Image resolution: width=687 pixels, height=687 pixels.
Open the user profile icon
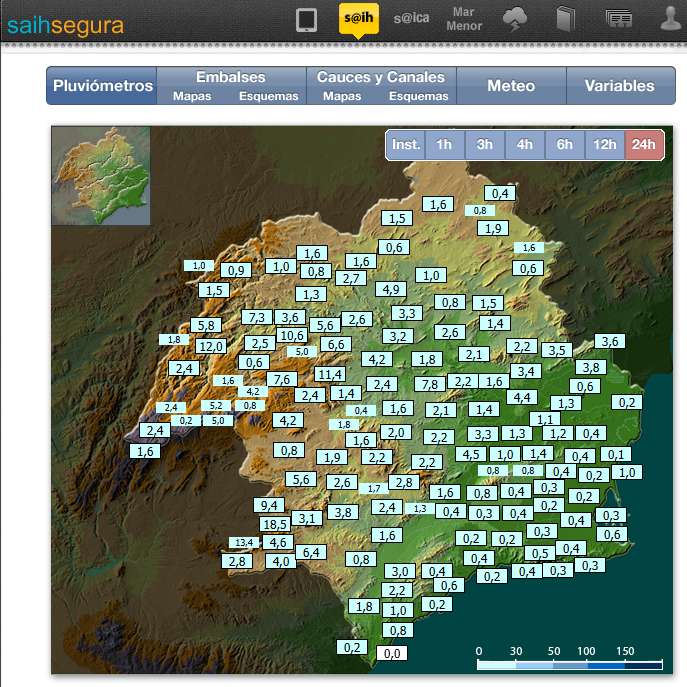[x=671, y=19]
